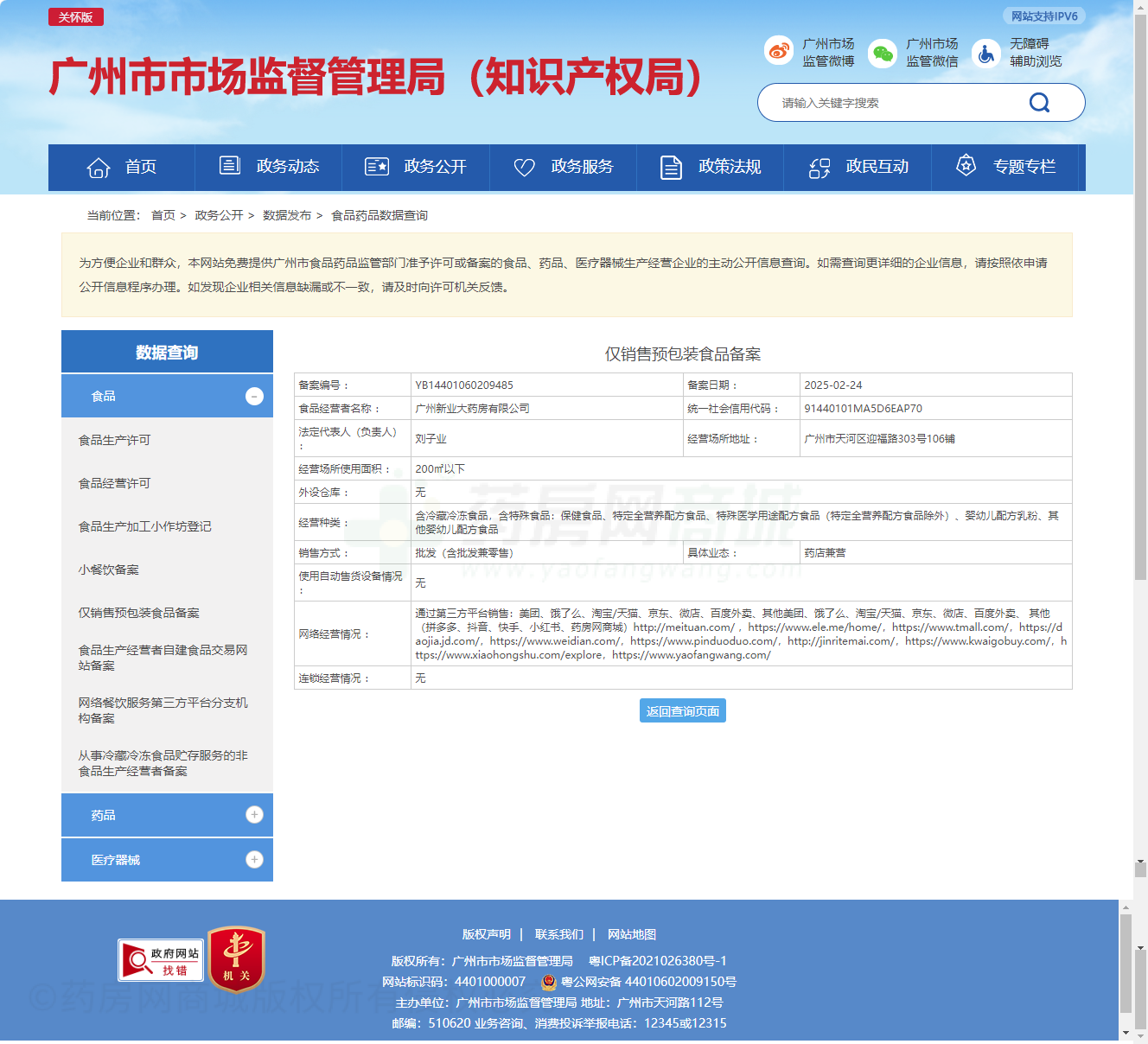The height and width of the screenshot is (1044, 1148).
Task: Click the search magnifier icon
Action: click(1039, 102)
